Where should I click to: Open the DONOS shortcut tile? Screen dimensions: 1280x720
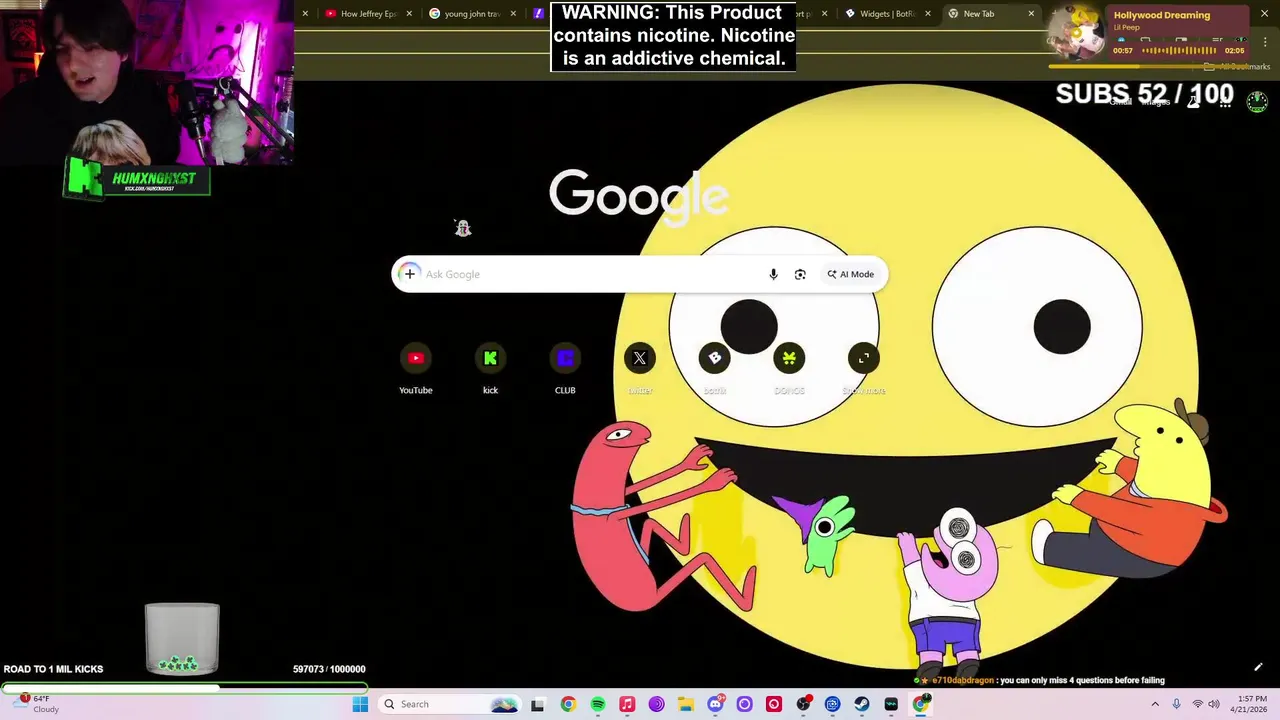point(789,370)
